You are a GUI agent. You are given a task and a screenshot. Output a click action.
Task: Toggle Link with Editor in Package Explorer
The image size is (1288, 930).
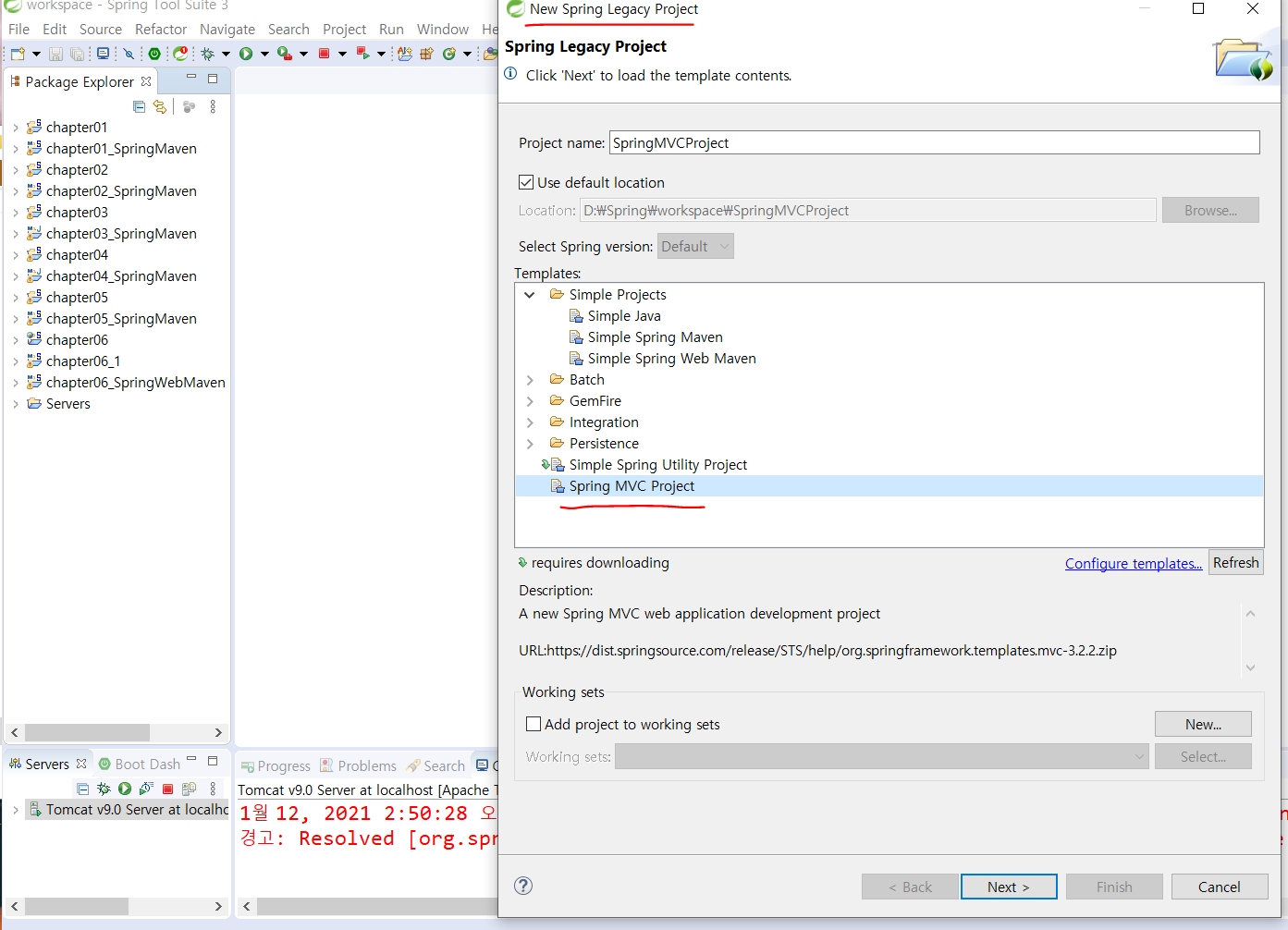point(160,106)
